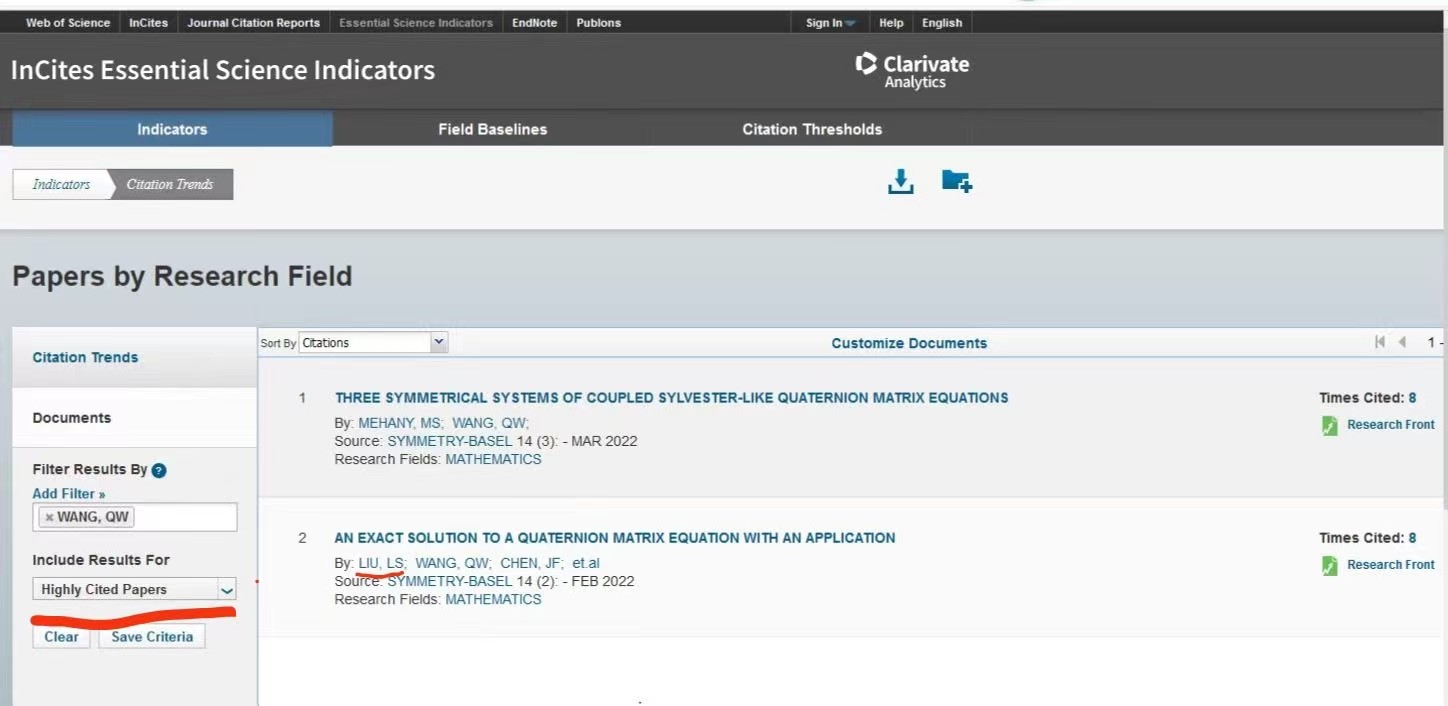Switch to the Field Baselines tab
1448x706 pixels.
pos(492,129)
